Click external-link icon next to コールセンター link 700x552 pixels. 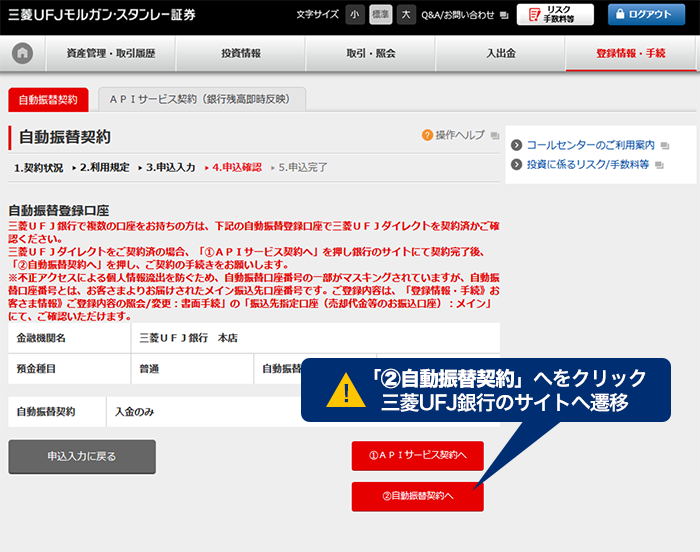665,146
